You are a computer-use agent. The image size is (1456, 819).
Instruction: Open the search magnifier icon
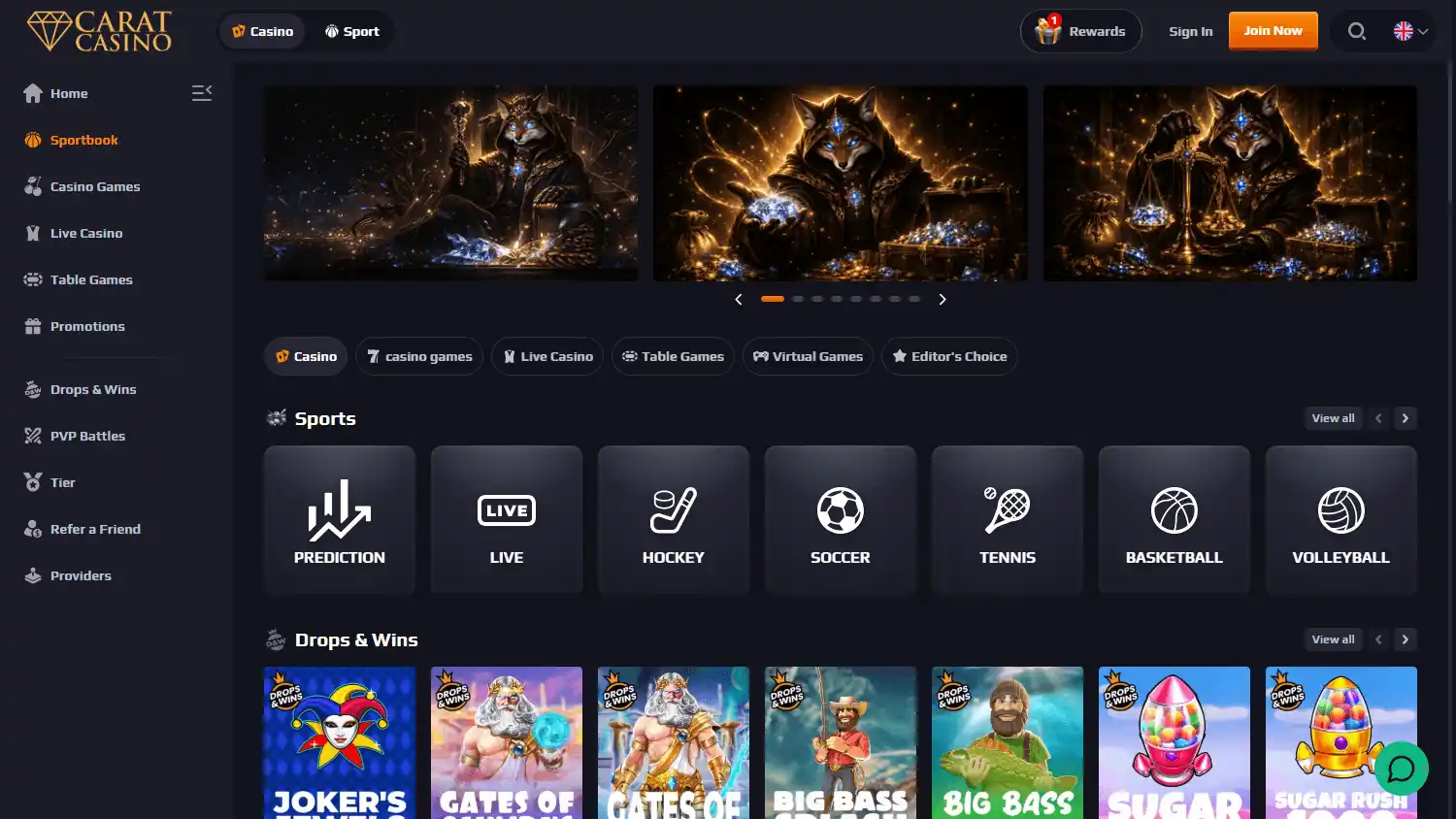[1357, 31]
